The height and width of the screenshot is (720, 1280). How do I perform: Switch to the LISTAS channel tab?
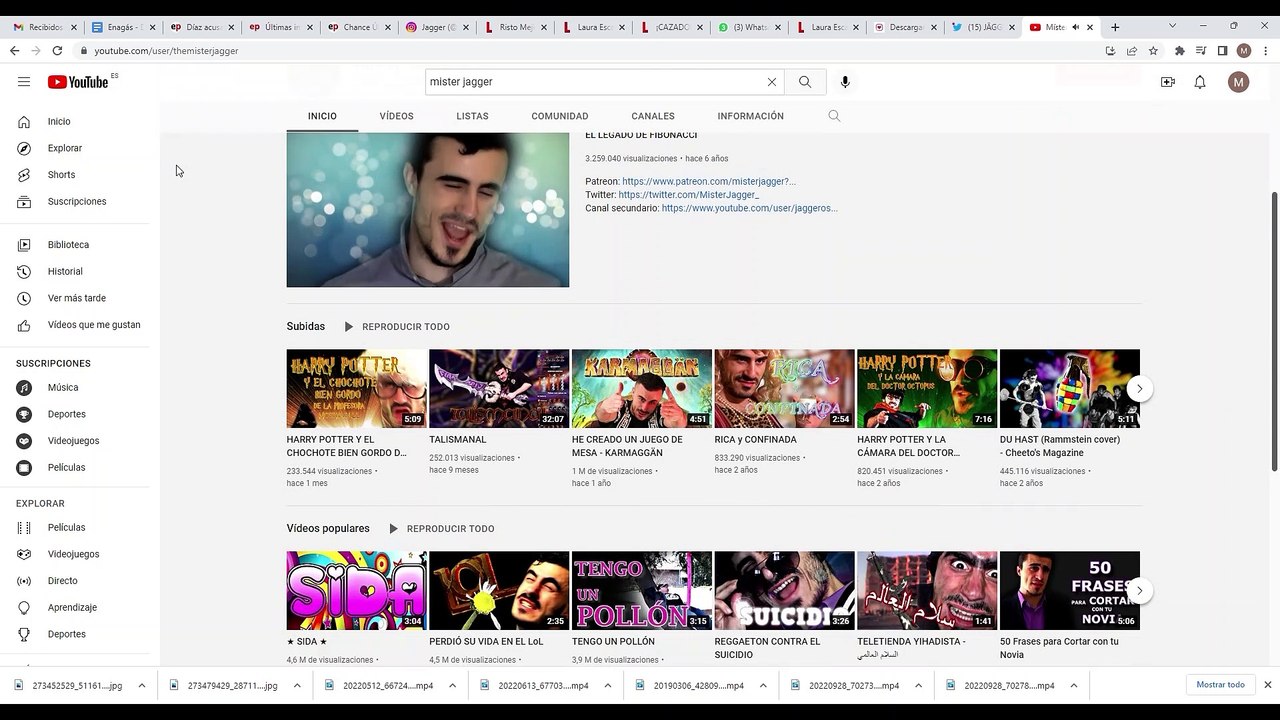coord(472,116)
